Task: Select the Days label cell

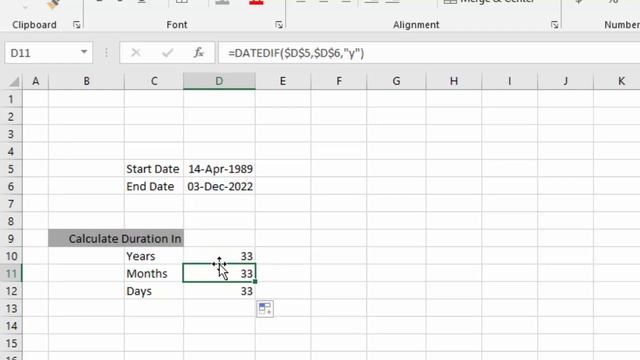Action: click(x=154, y=291)
